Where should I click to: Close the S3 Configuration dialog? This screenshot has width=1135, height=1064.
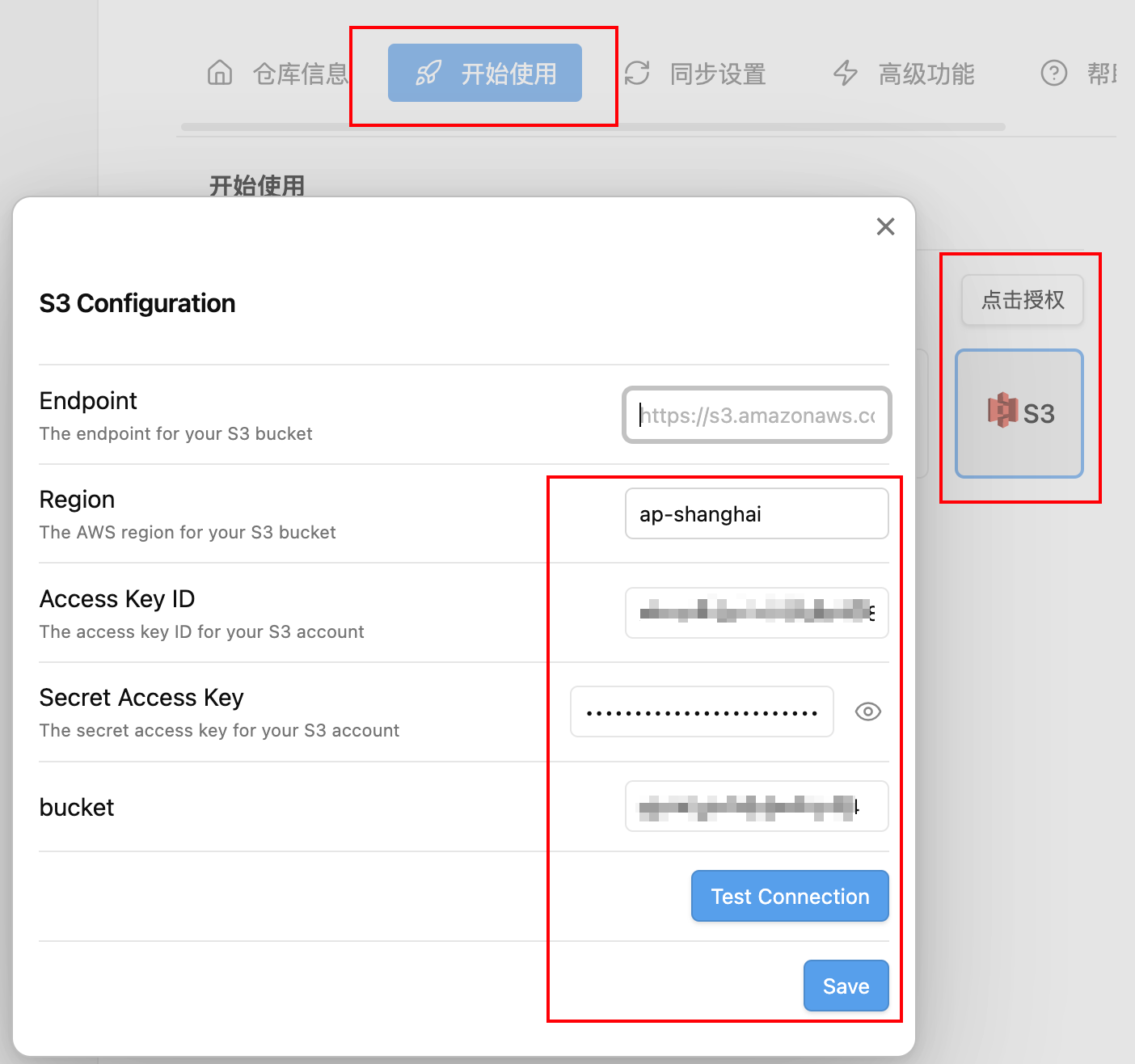click(x=885, y=226)
